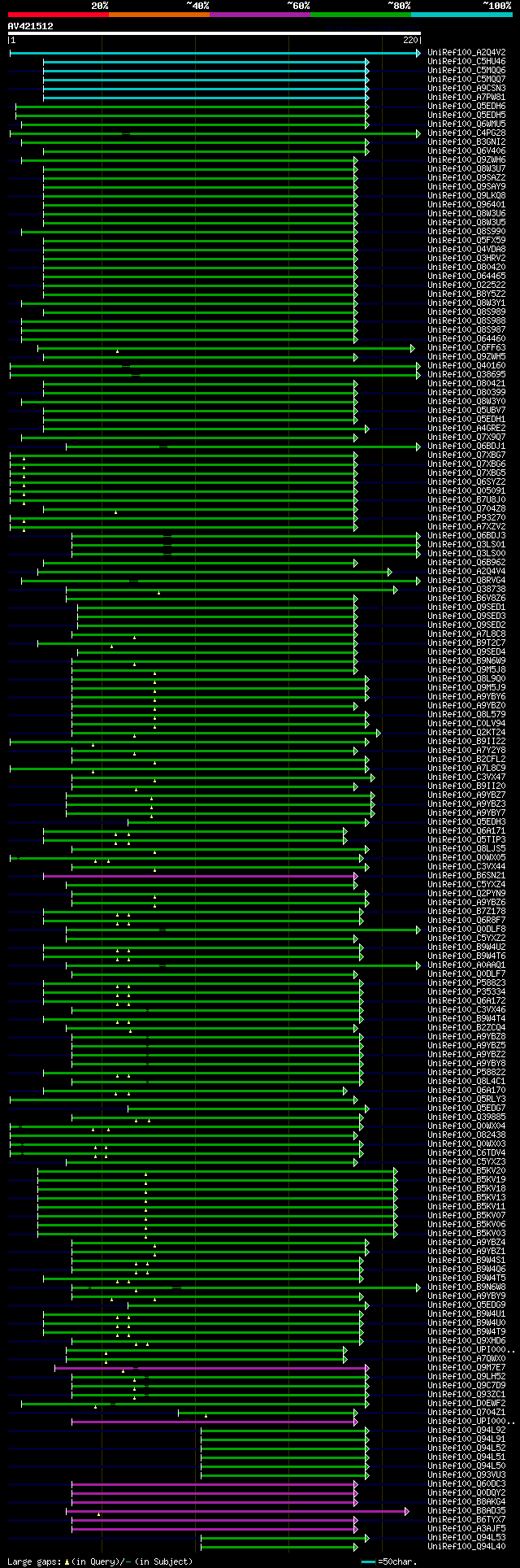Click the purple alignment bar for UniRef100_B6SN21
Screen dimensions: 520x1568
tap(200, 876)
